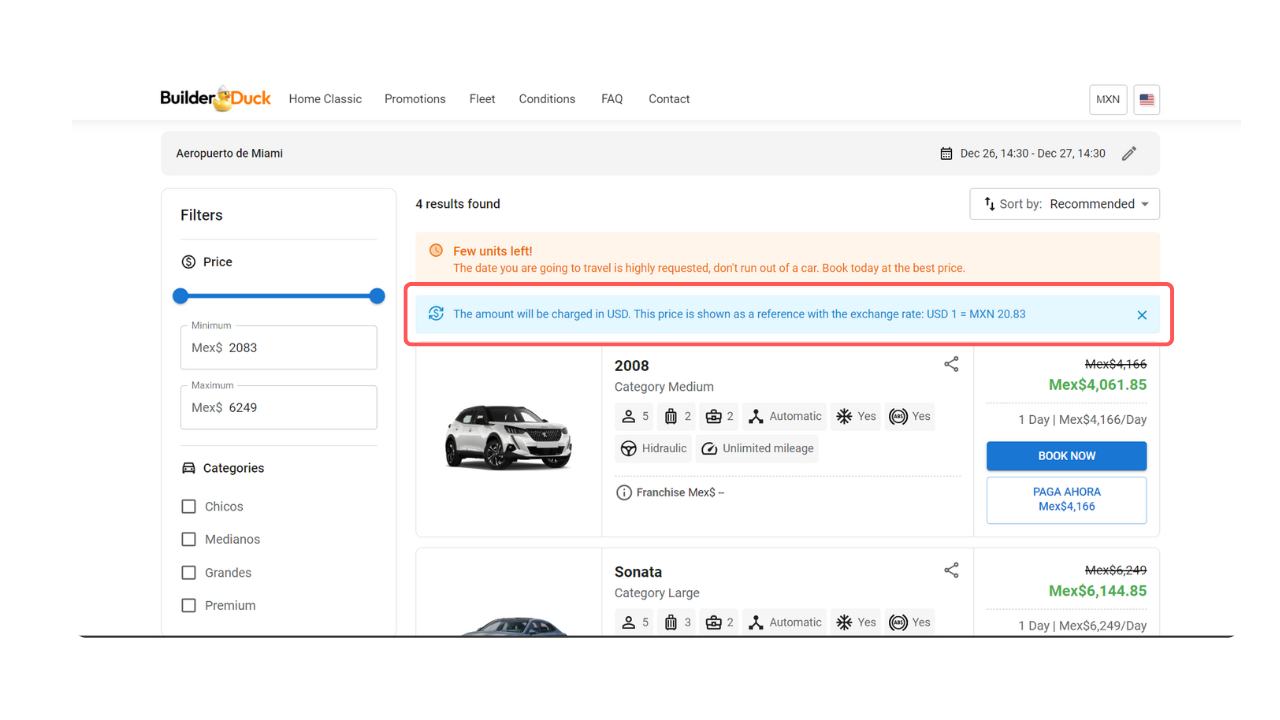1280x720 pixels.
Task: Tick the Medianos category checkbox
Action: coord(189,540)
